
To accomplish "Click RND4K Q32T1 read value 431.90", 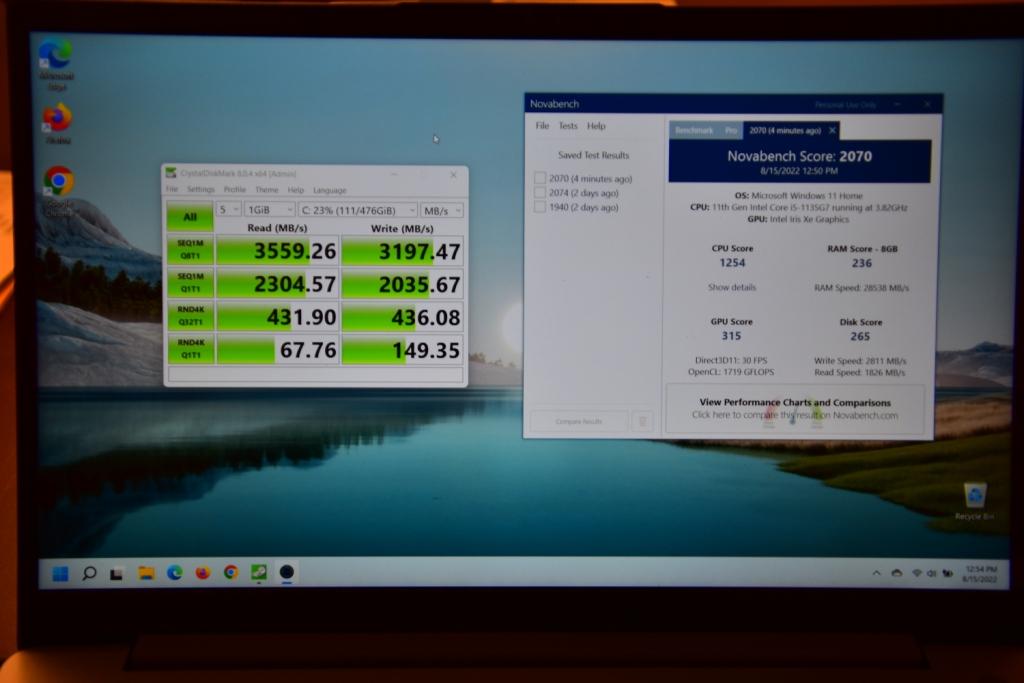I will pyautogui.click(x=277, y=317).
